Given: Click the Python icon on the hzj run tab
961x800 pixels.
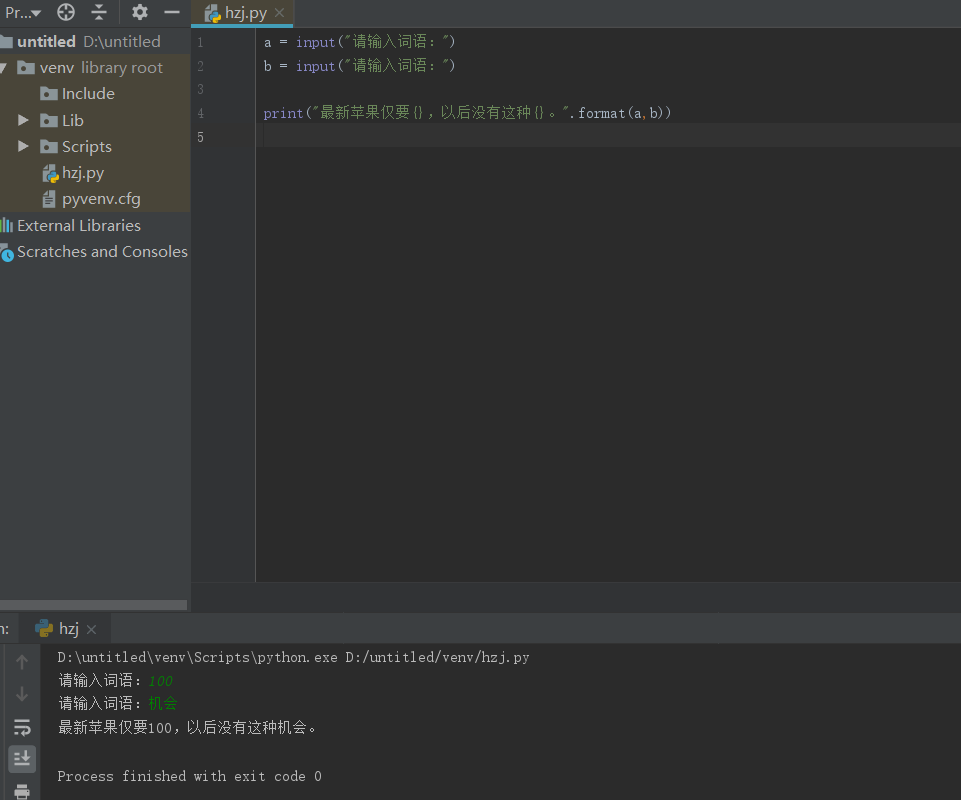Looking at the screenshot, I should (44, 628).
